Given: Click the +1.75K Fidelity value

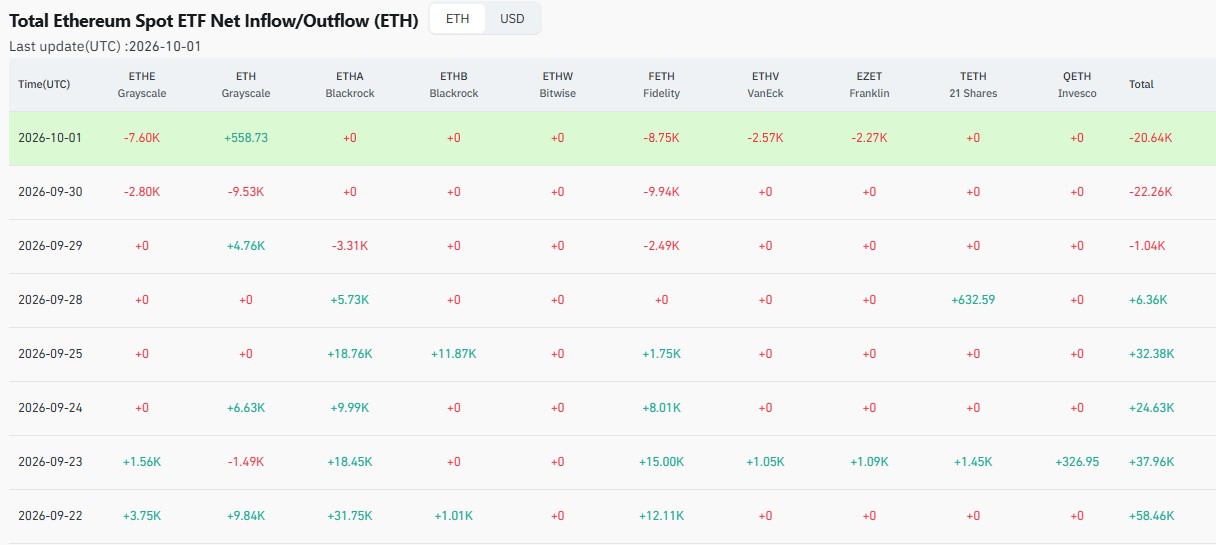Looking at the screenshot, I should (x=662, y=354).
